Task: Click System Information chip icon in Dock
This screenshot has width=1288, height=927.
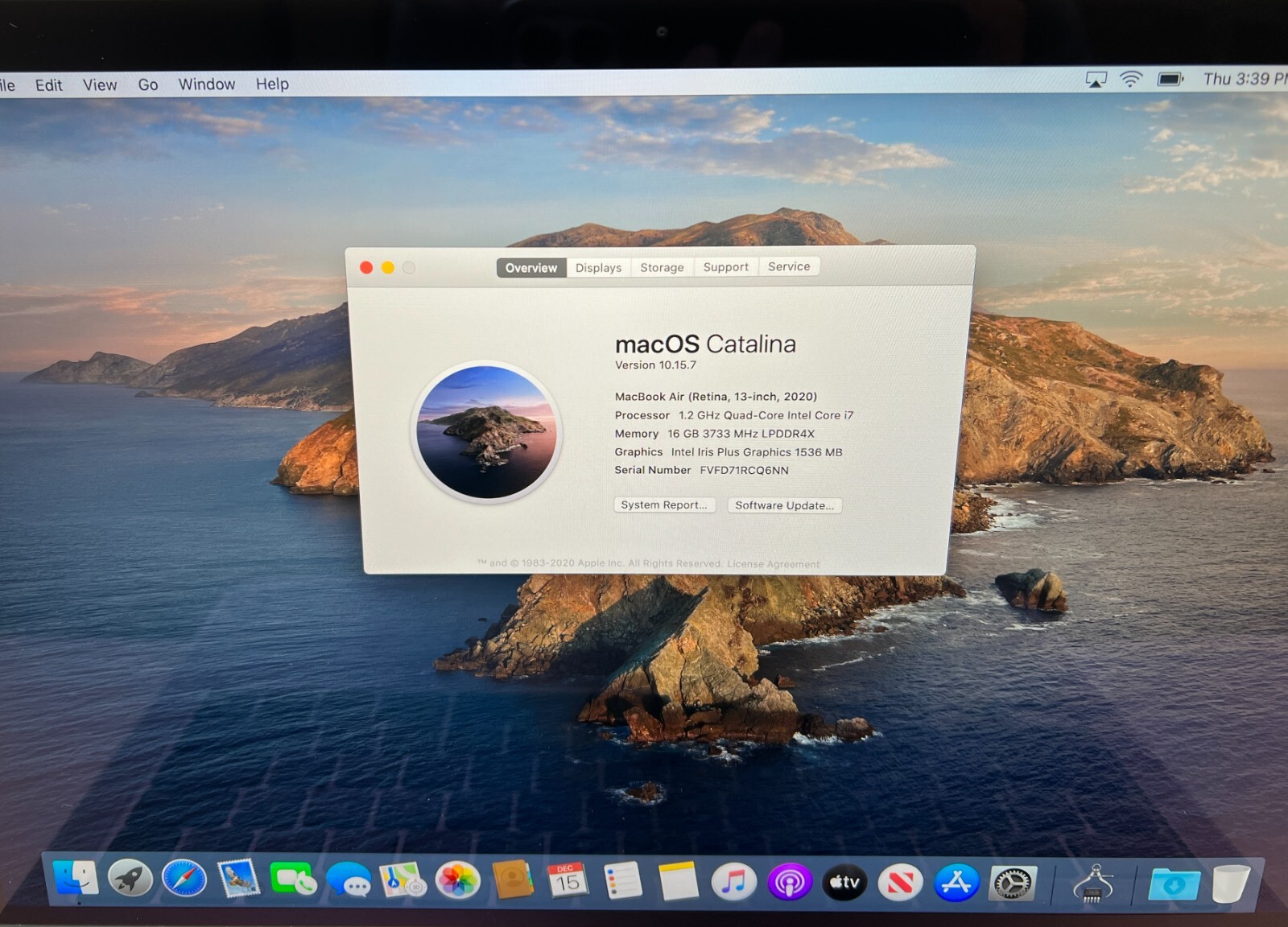Action: (x=1093, y=884)
